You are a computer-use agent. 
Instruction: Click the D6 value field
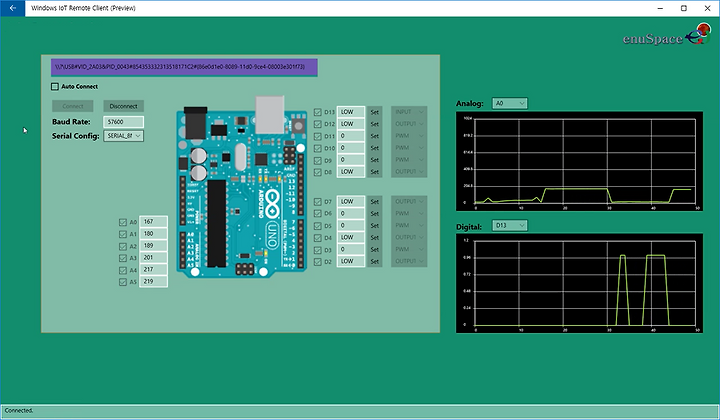coord(351,213)
